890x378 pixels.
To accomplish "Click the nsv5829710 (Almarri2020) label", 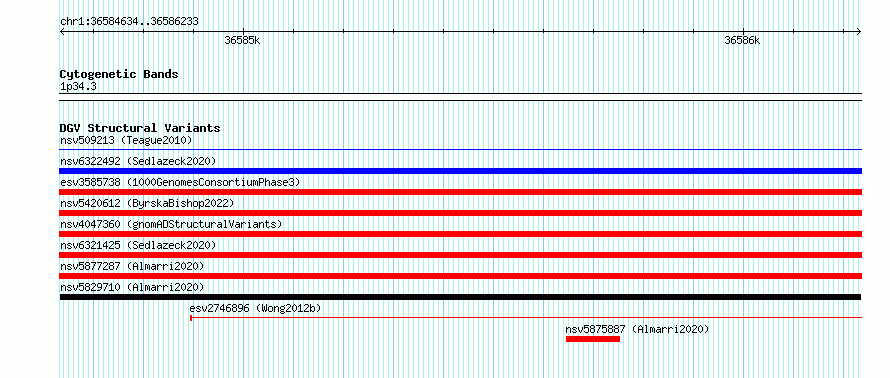I will (132, 287).
